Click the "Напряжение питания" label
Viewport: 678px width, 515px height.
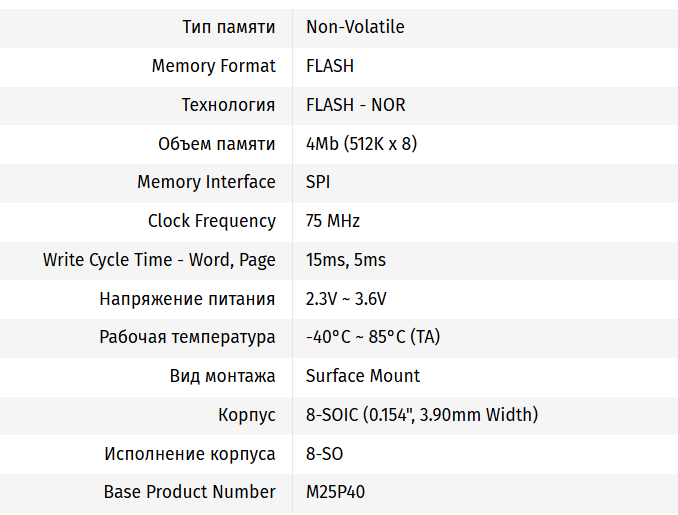coord(187,299)
